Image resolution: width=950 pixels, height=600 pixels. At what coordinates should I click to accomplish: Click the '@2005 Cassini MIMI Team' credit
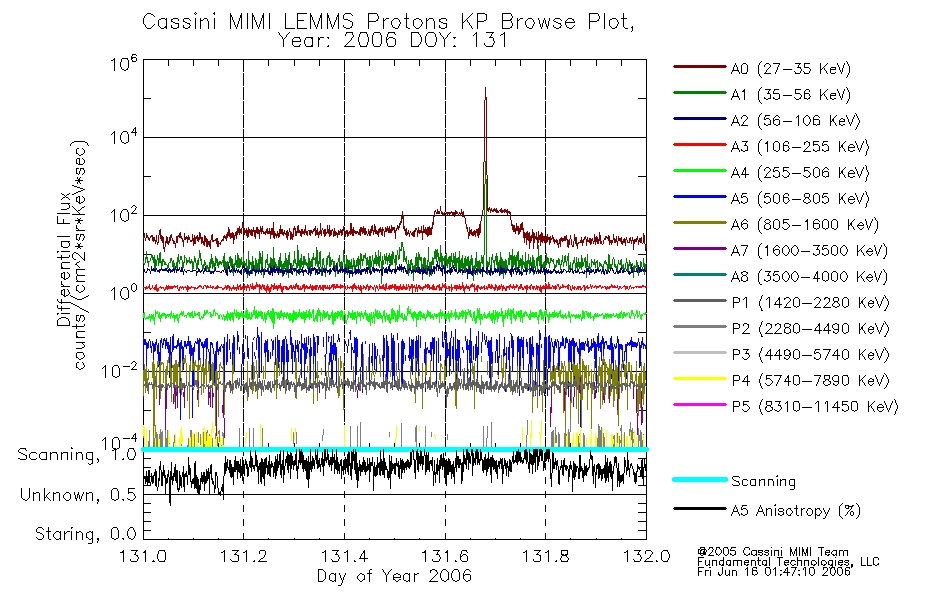pyautogui.click(x=772, y=552)
